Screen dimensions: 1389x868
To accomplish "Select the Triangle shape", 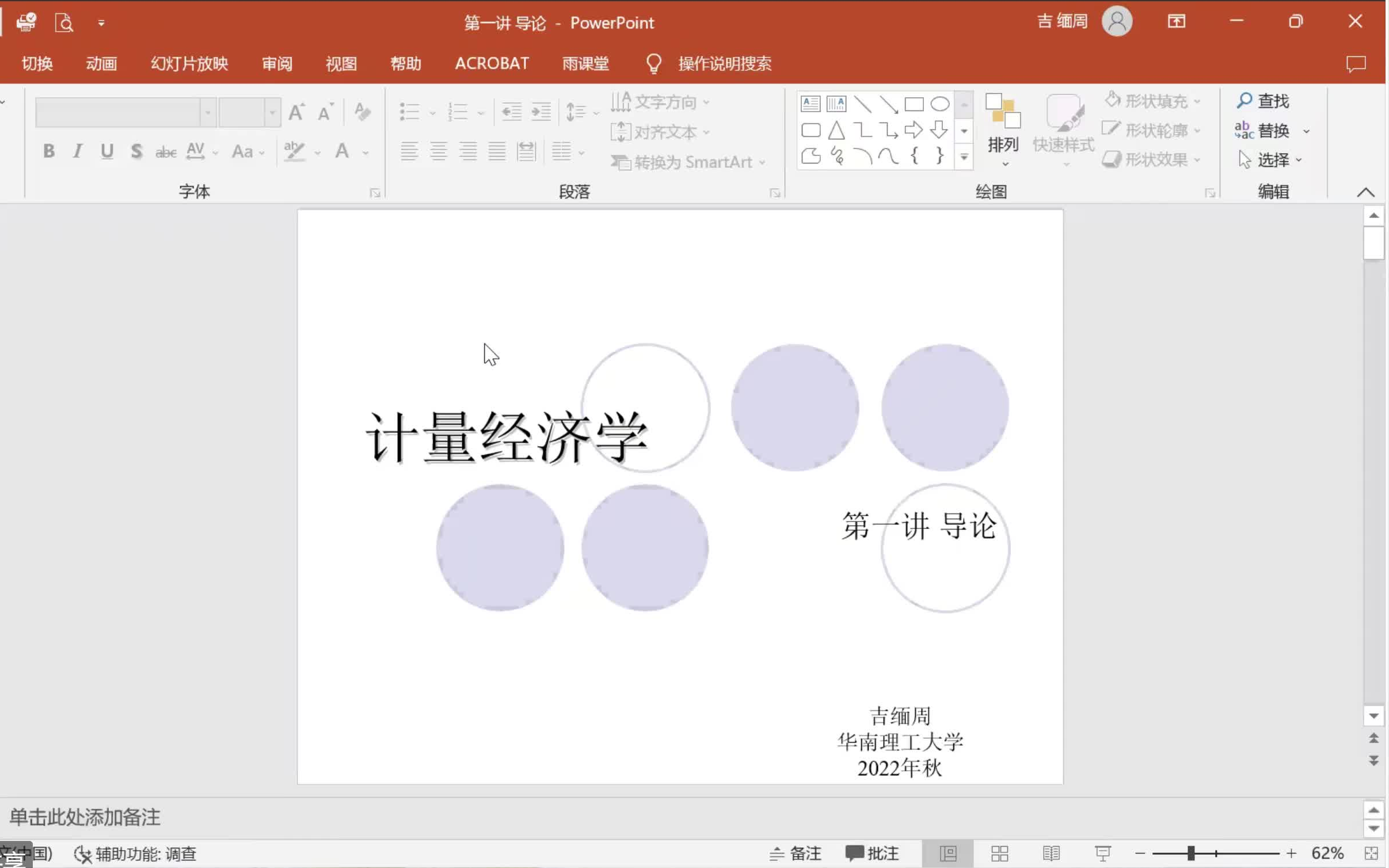I will [x=836, y=130].
